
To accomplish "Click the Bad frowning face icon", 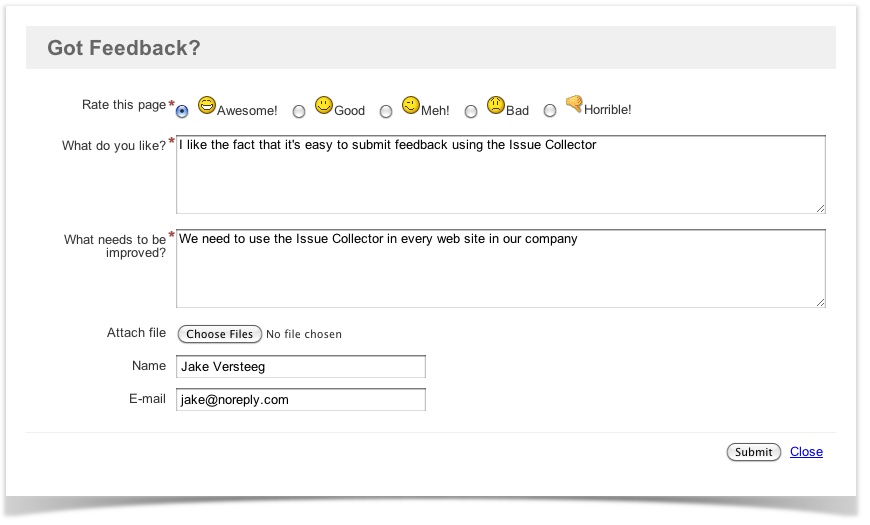I will (x=496, y=105).
